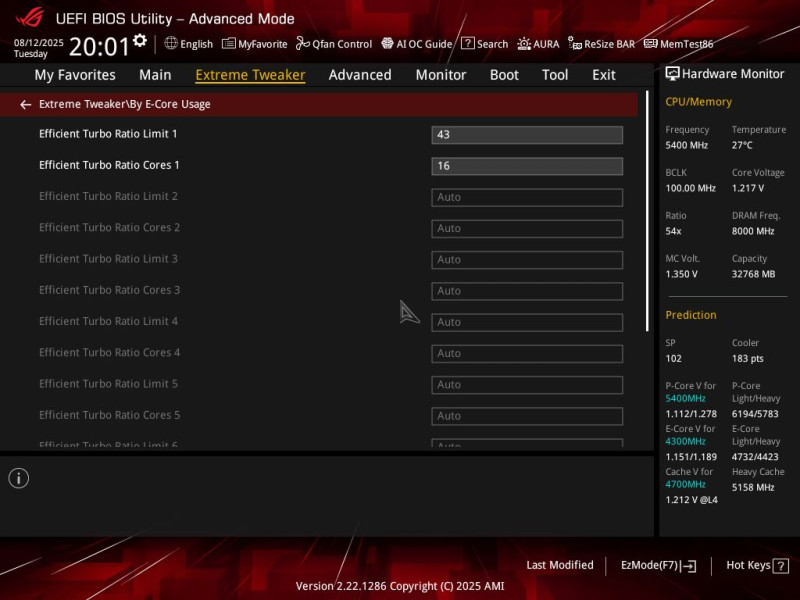Open Qfan Control fan icon
800x600 pixels.
coord(303,43)
